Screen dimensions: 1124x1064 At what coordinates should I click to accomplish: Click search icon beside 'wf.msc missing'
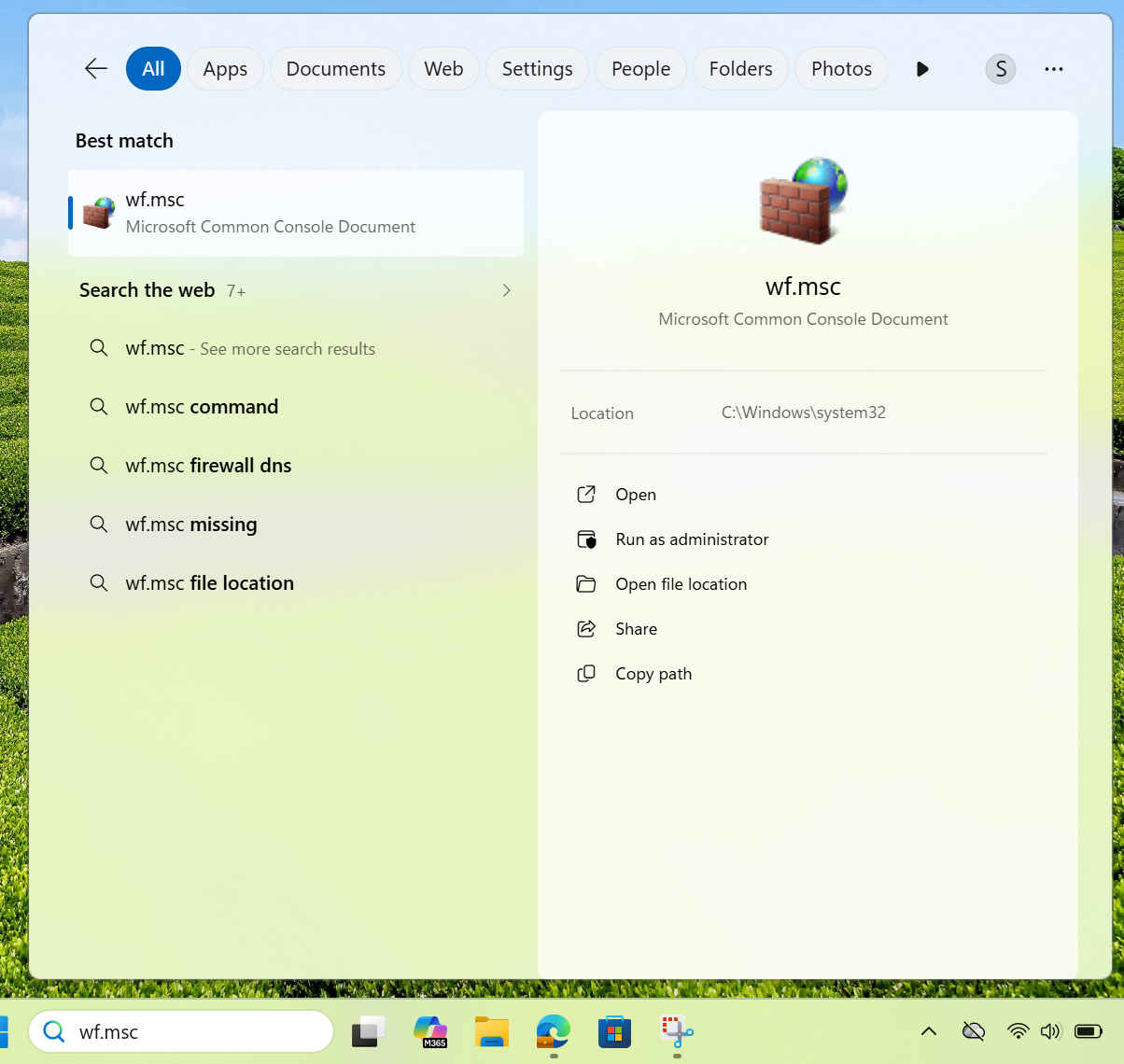click(98, 524)
